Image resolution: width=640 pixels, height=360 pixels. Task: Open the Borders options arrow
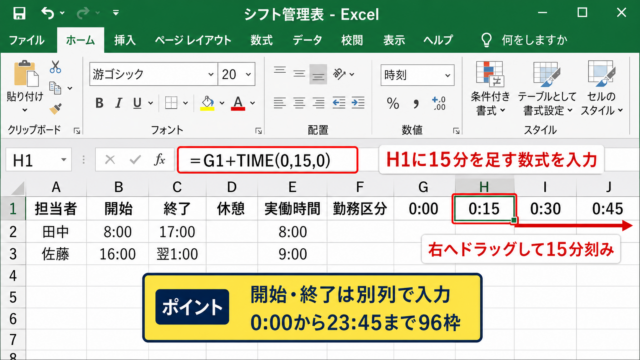click(185, 103)
